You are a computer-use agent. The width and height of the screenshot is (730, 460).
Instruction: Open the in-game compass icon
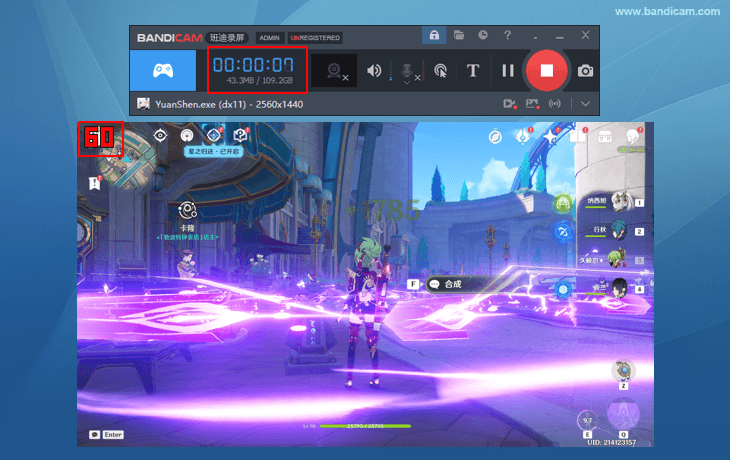[493, 136]
